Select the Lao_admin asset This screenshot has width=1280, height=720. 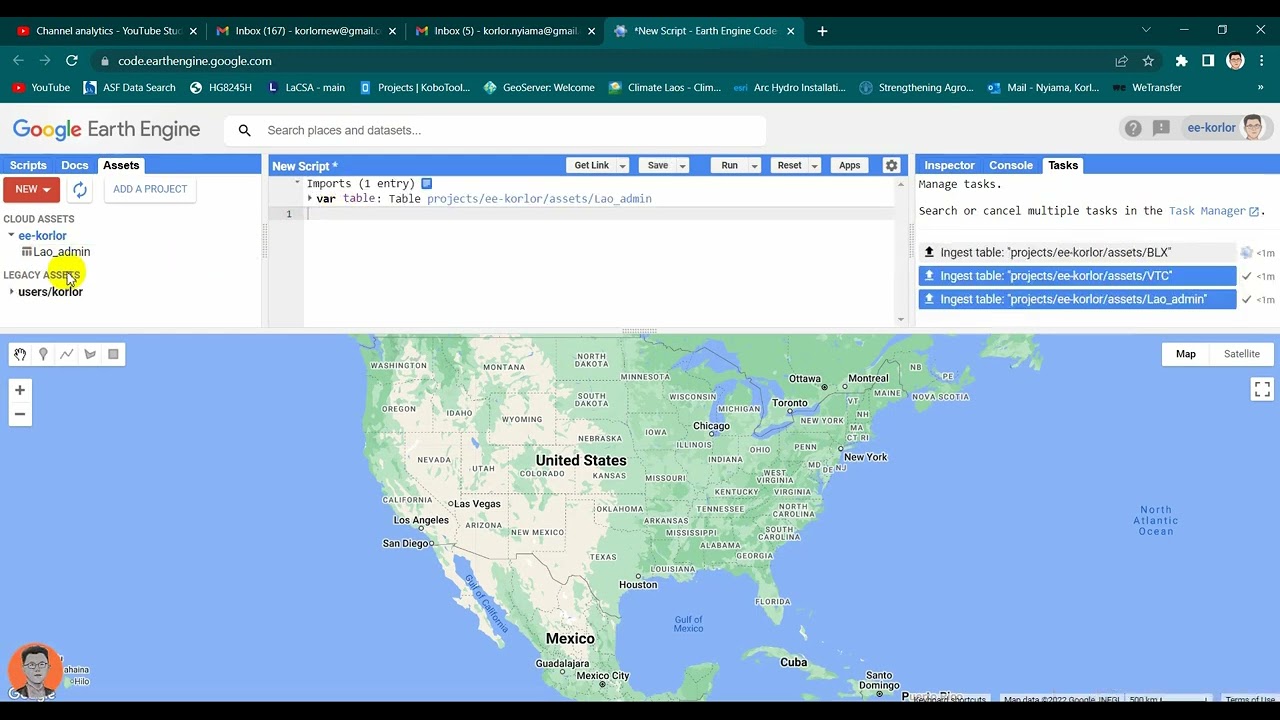61,252
